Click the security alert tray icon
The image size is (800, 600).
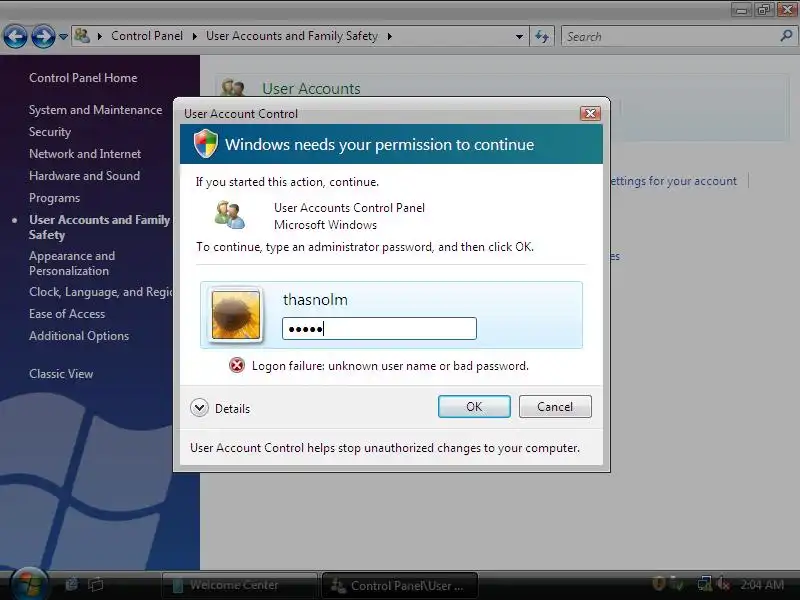[x=659, y=583]
